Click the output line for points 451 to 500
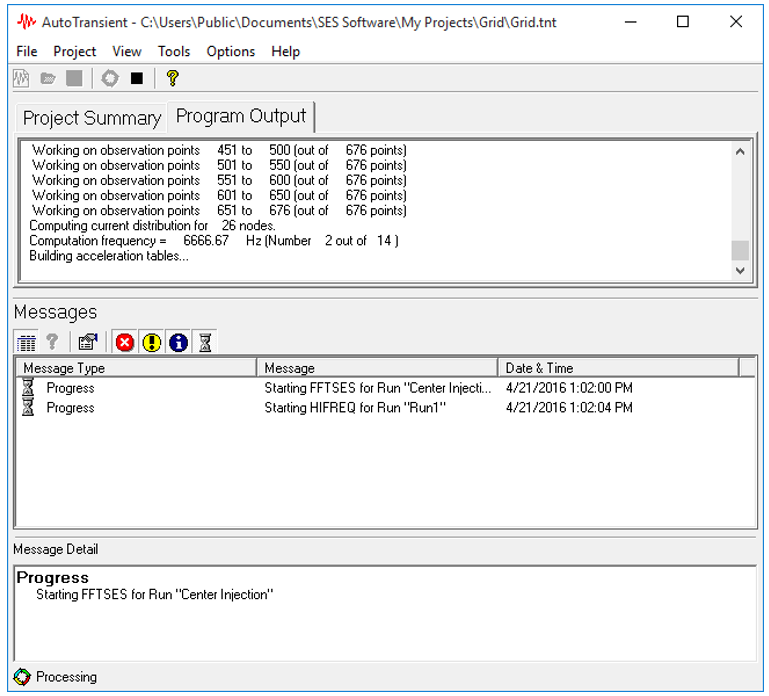Image resolution: width=769 pixels, height=696 pixels. click(x=219, y=150)
